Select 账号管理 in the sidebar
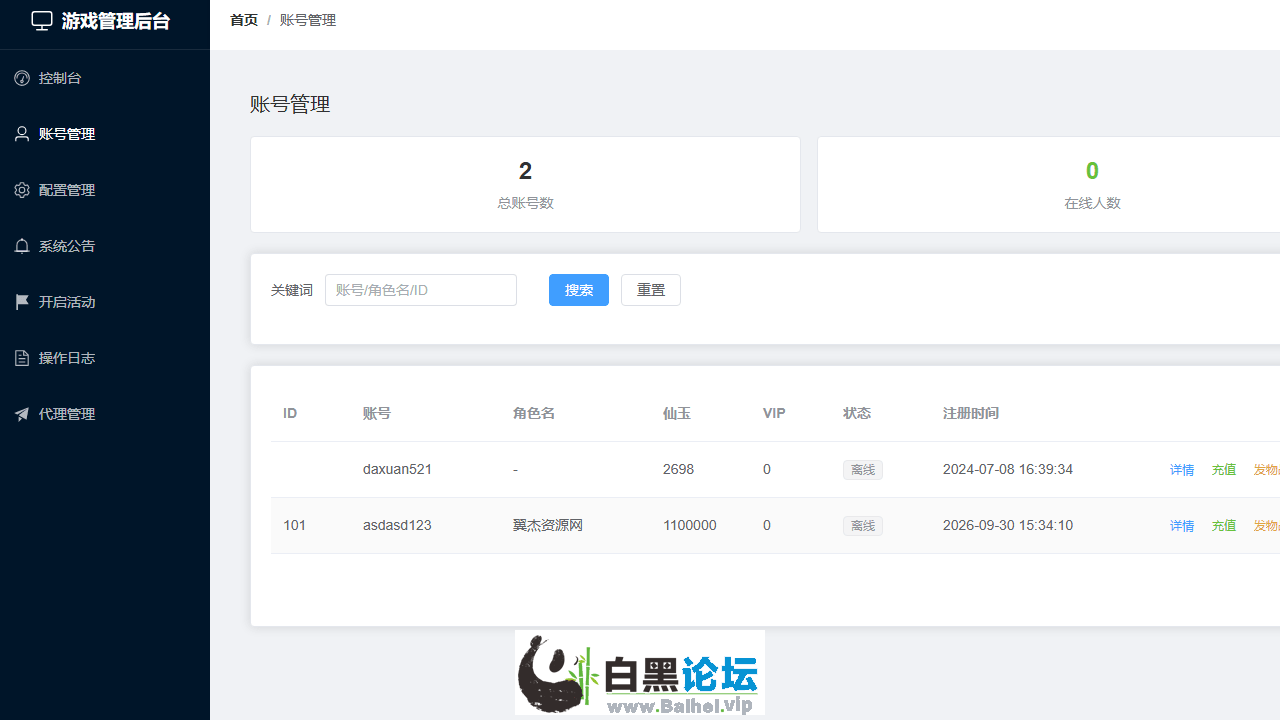 (x=105, y=134)
